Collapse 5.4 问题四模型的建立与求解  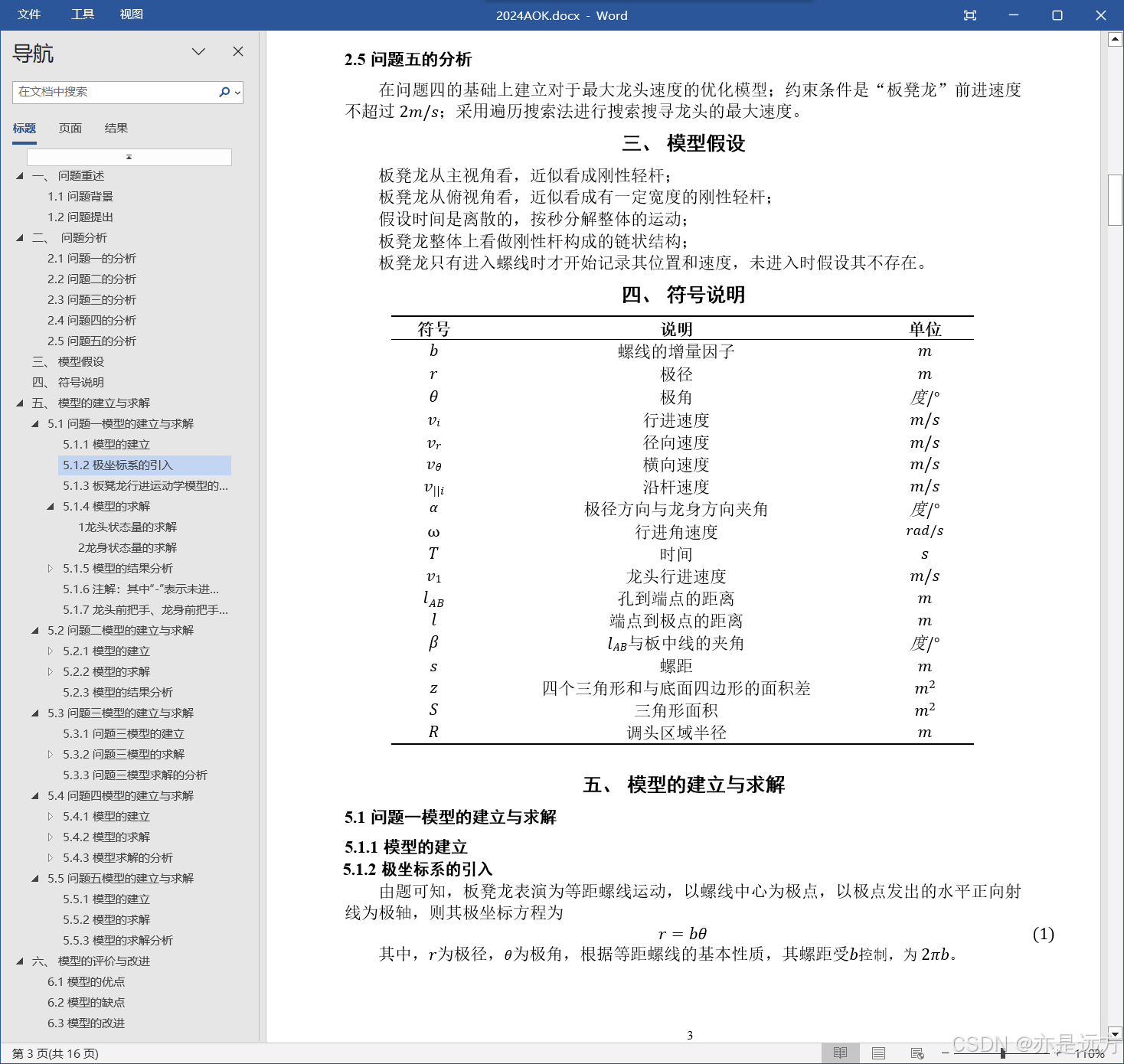(35, 796)
